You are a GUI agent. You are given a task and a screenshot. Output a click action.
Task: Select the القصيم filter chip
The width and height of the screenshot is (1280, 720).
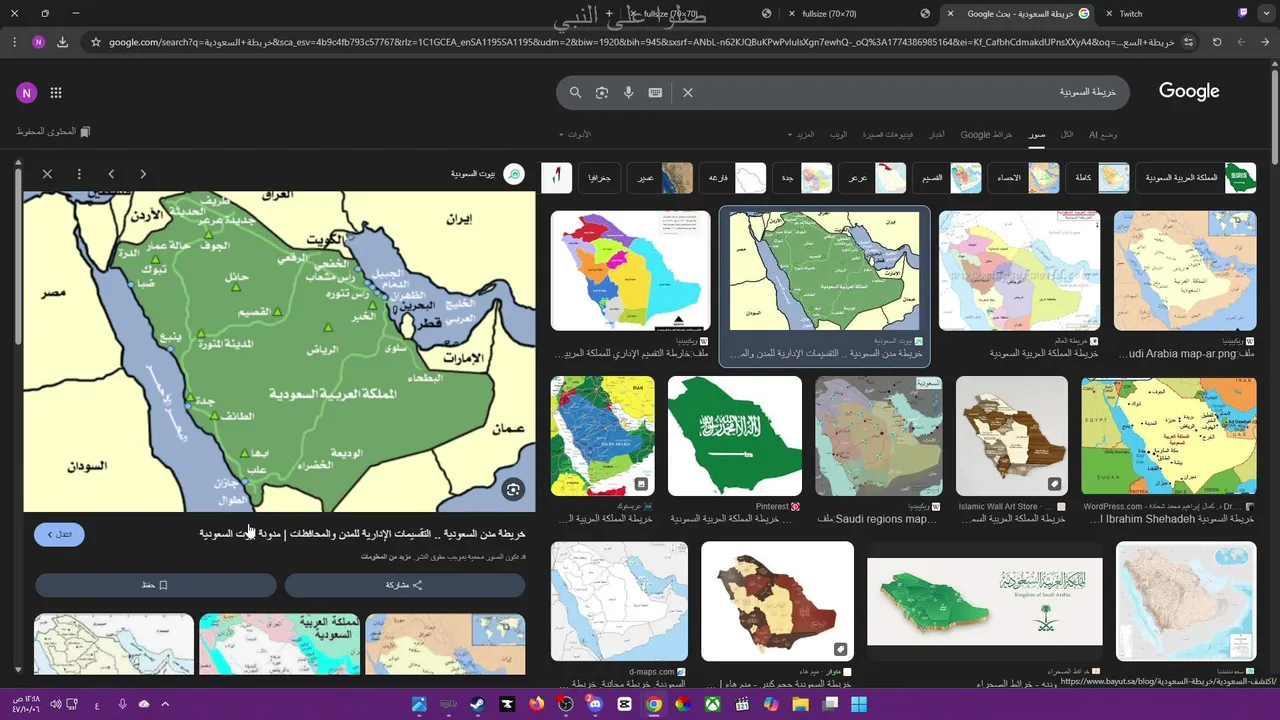(x=946, y=177)
